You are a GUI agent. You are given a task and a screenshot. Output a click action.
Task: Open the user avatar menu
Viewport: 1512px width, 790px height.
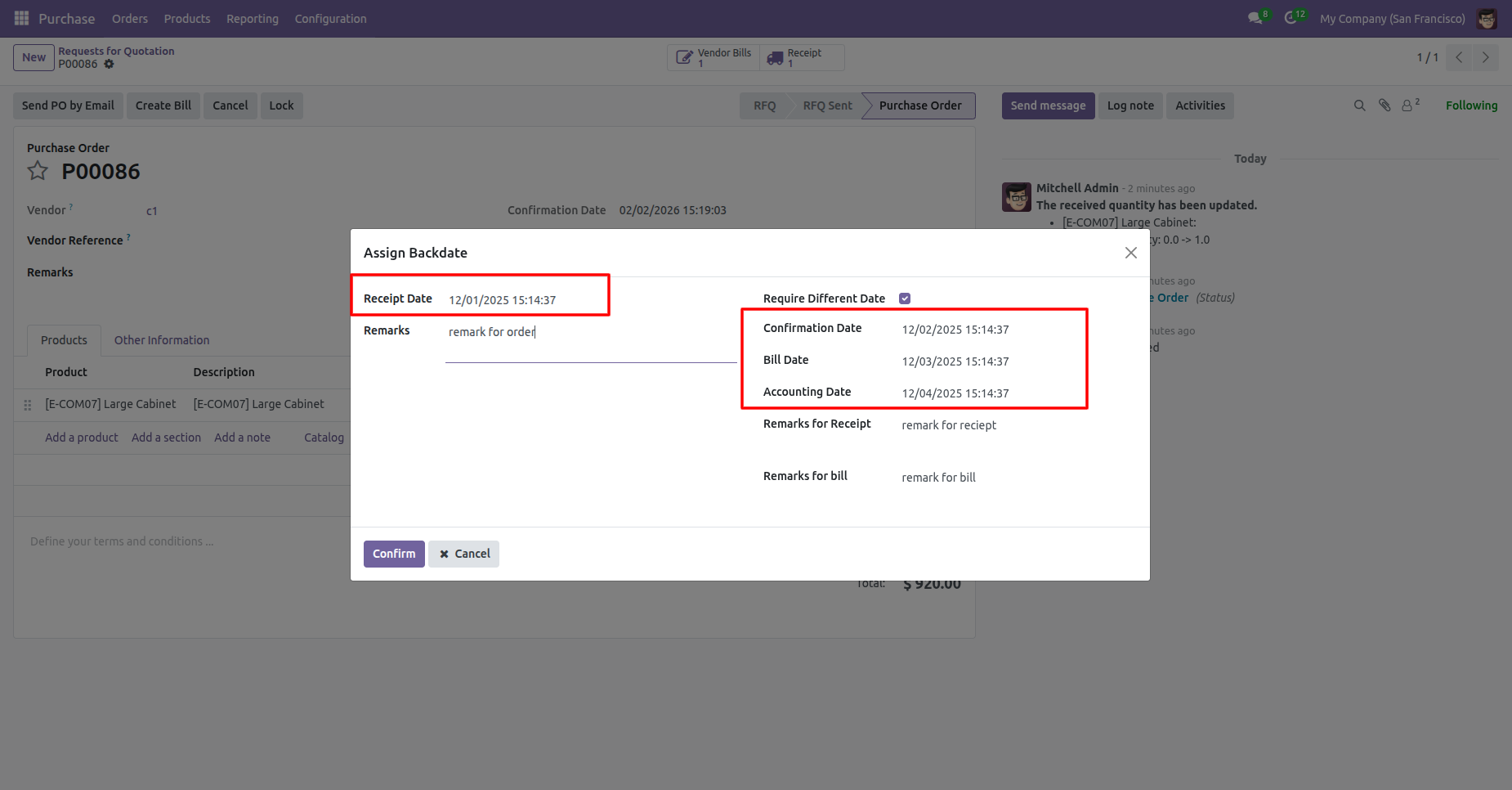click(x=1487, y=18)
